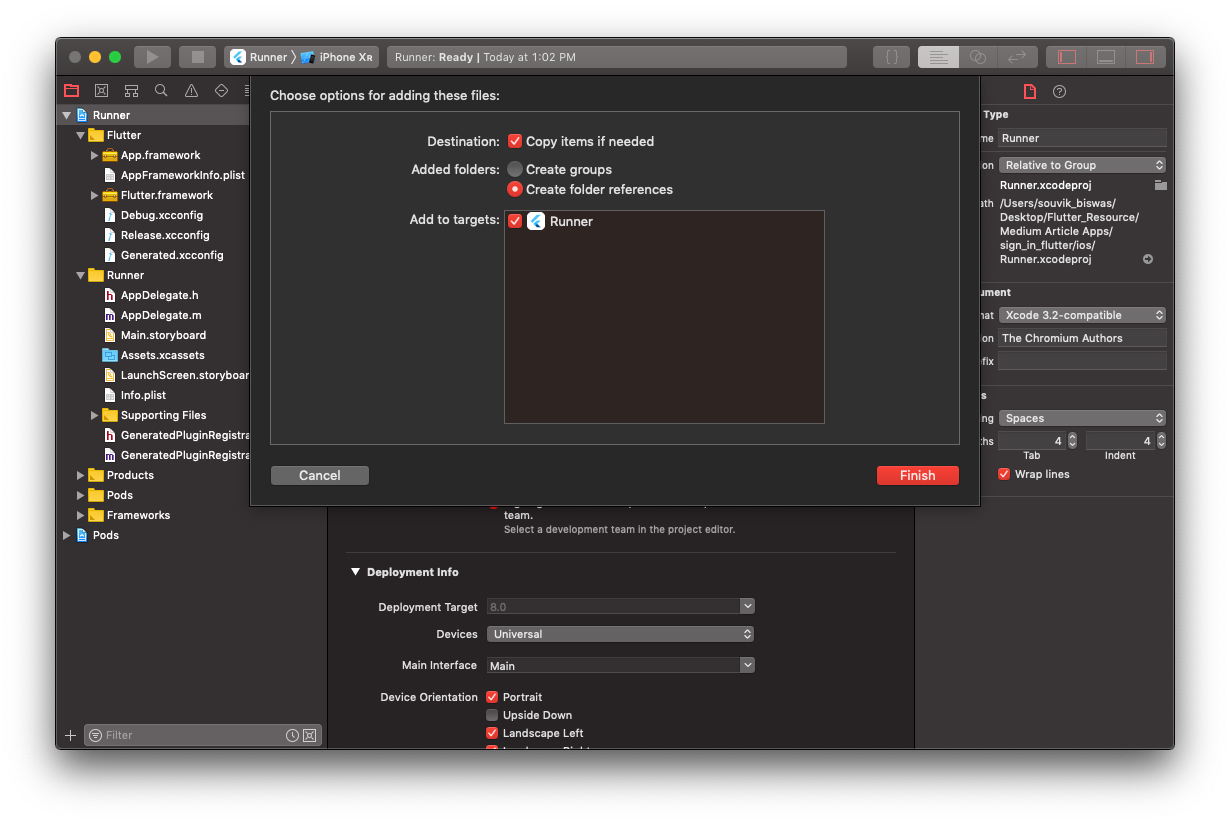The height and width of the screenshot is (823, 1230).
Task: Open the Find navigator magnifier icon
Action: point(161,90)
